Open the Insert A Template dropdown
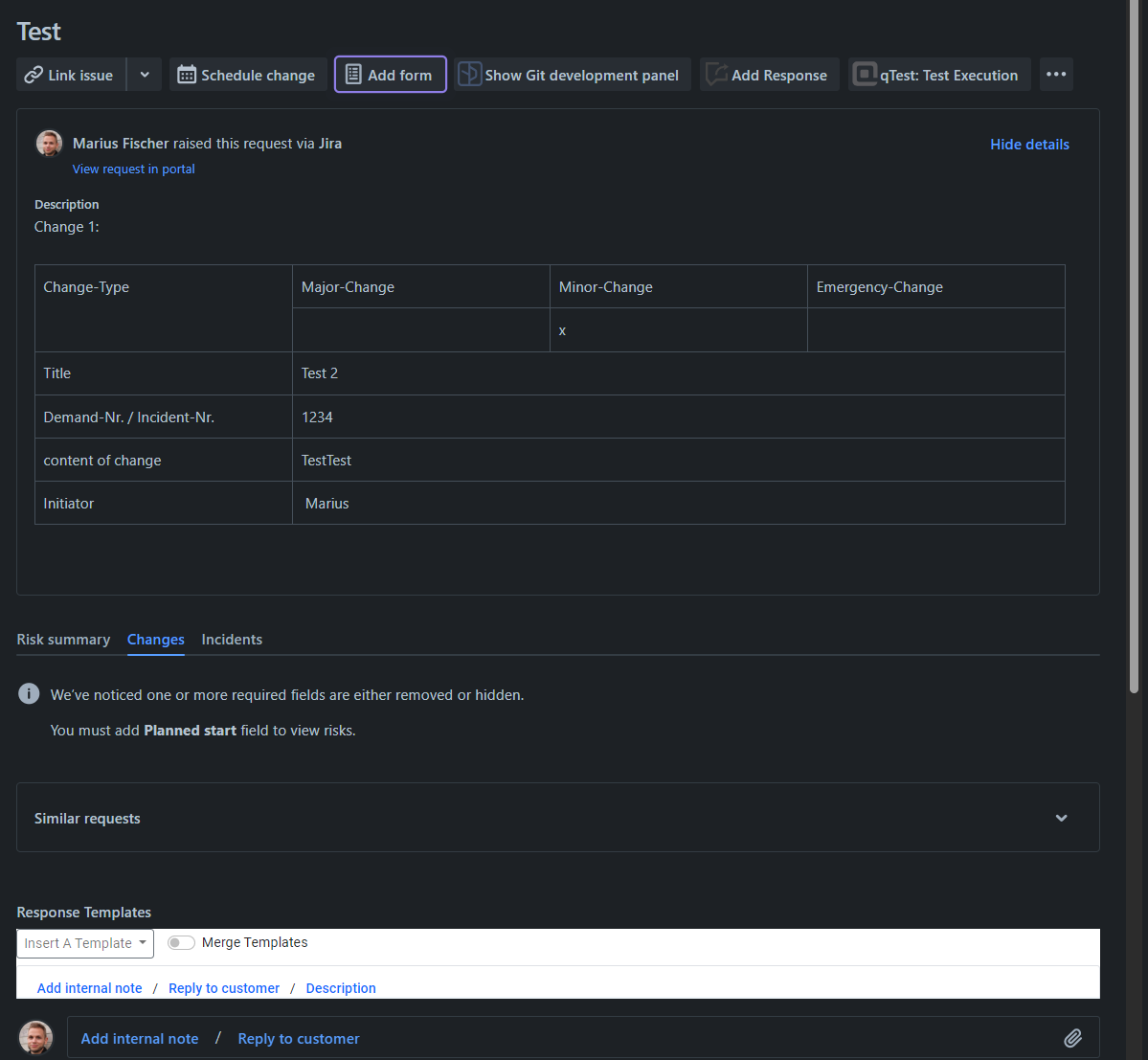Image resolution: width=1148 pixels, height=1060 pixels. (84, 942)
